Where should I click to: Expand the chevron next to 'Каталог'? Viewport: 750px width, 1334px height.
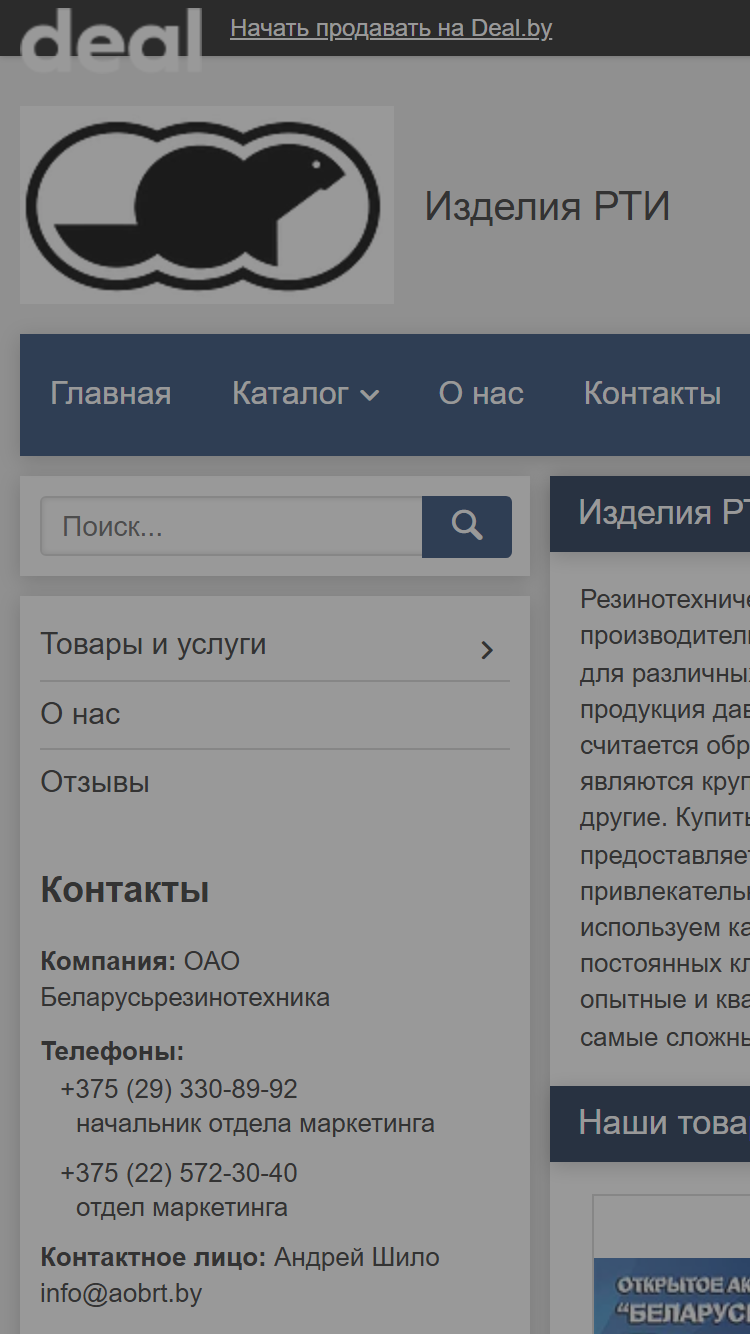point(369,396)
